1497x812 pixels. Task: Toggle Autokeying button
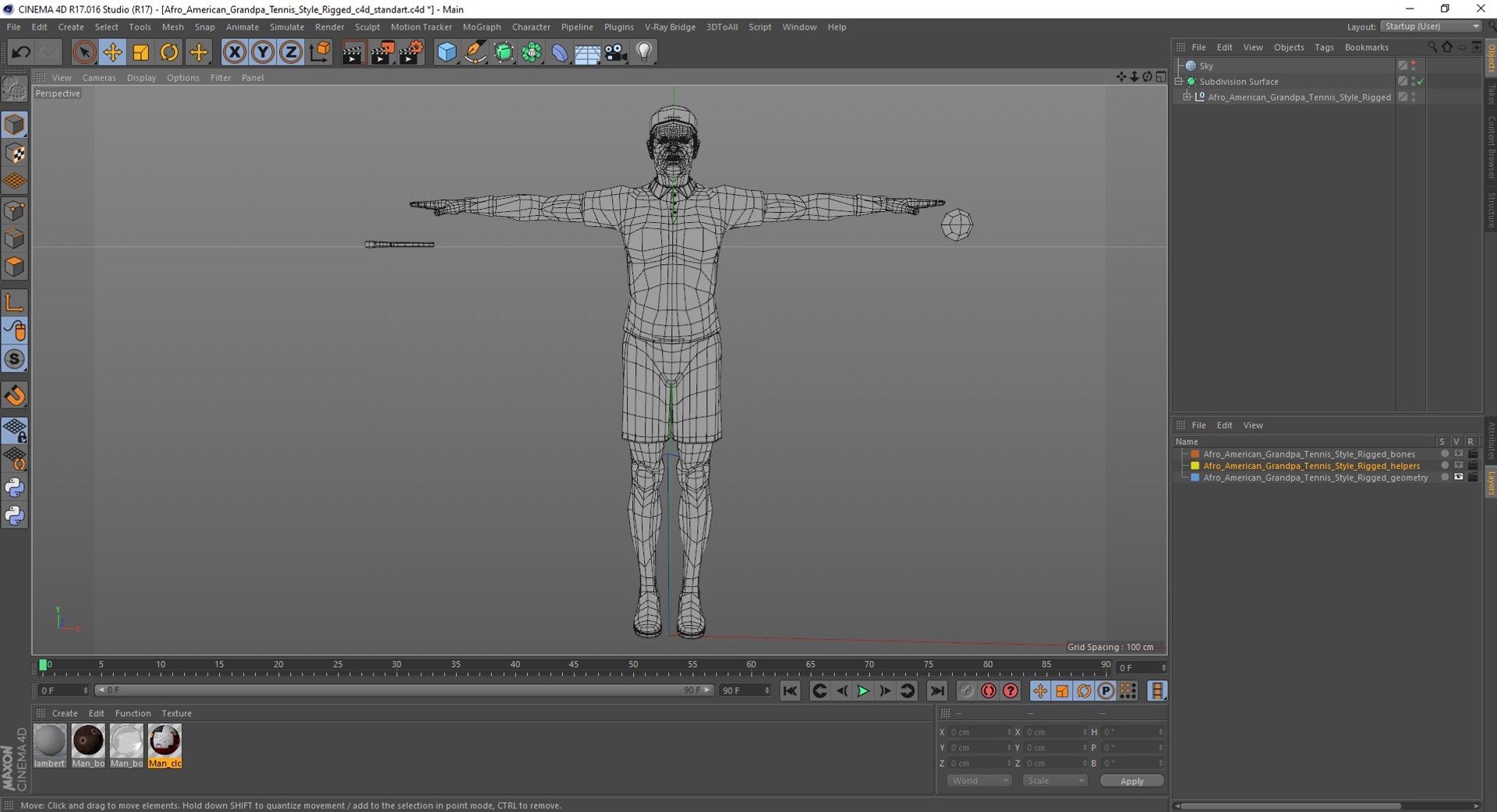click(989, 691)
